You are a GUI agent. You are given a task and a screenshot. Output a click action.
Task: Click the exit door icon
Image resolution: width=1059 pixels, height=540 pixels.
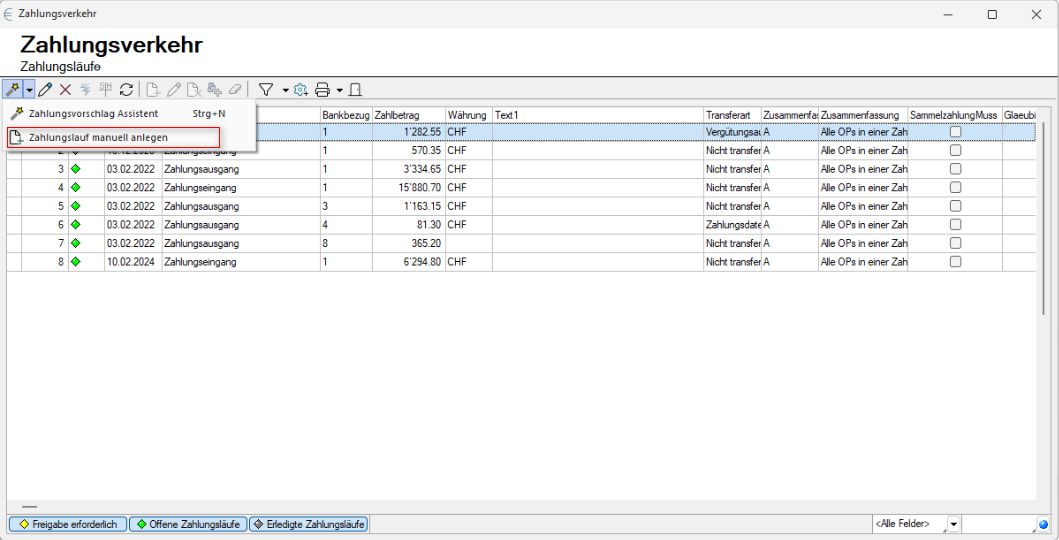click(355, 89)
